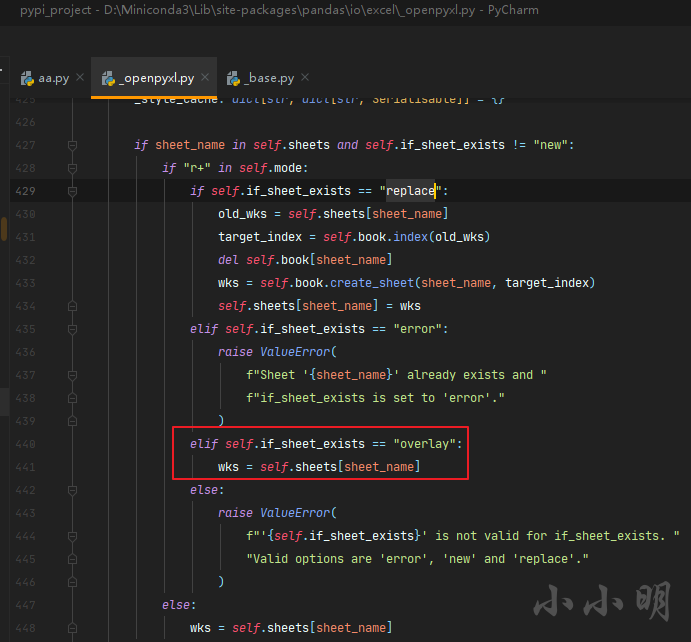The image size is (691, 642).
Task: Click the "Valid options are" string line 445
Action: [417, 559]
